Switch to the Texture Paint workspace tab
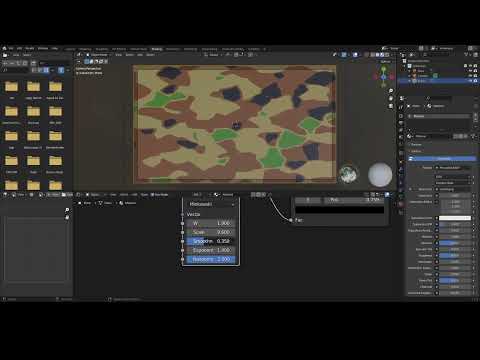The height and width of the screenshot is (360, 480). [138, 49]
